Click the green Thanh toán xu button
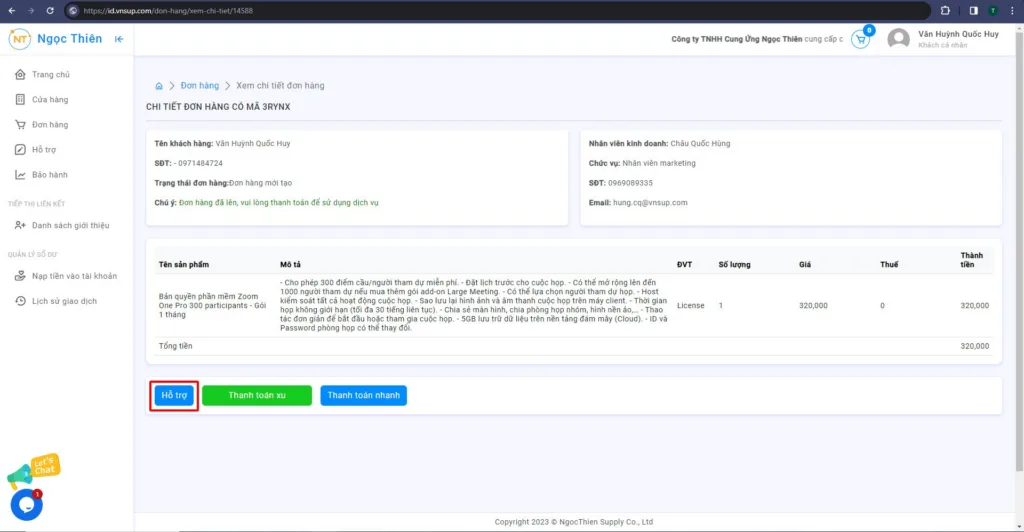 (x=257, y=396)
